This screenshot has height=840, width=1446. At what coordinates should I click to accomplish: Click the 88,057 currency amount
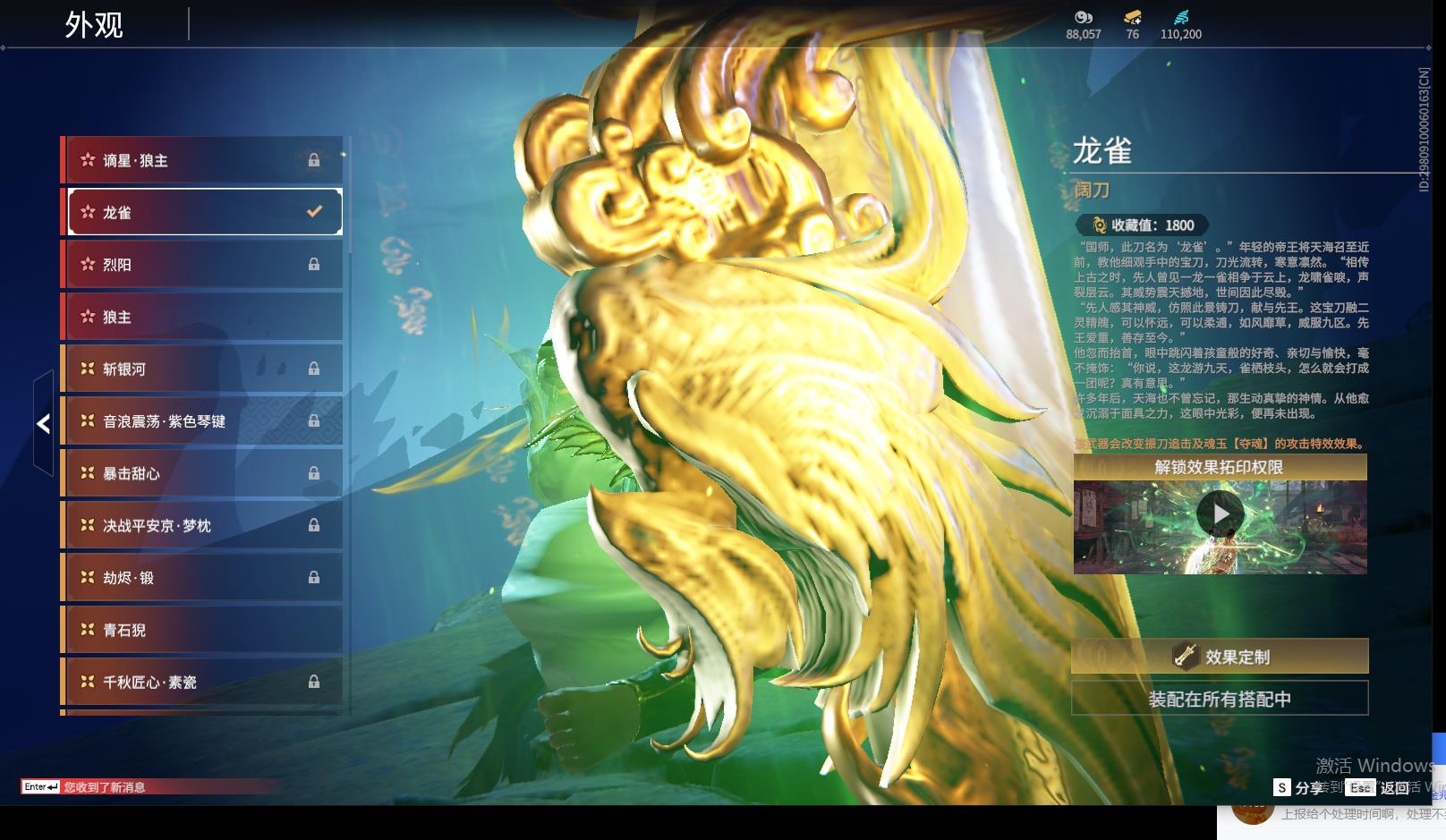click(1084, 34)
